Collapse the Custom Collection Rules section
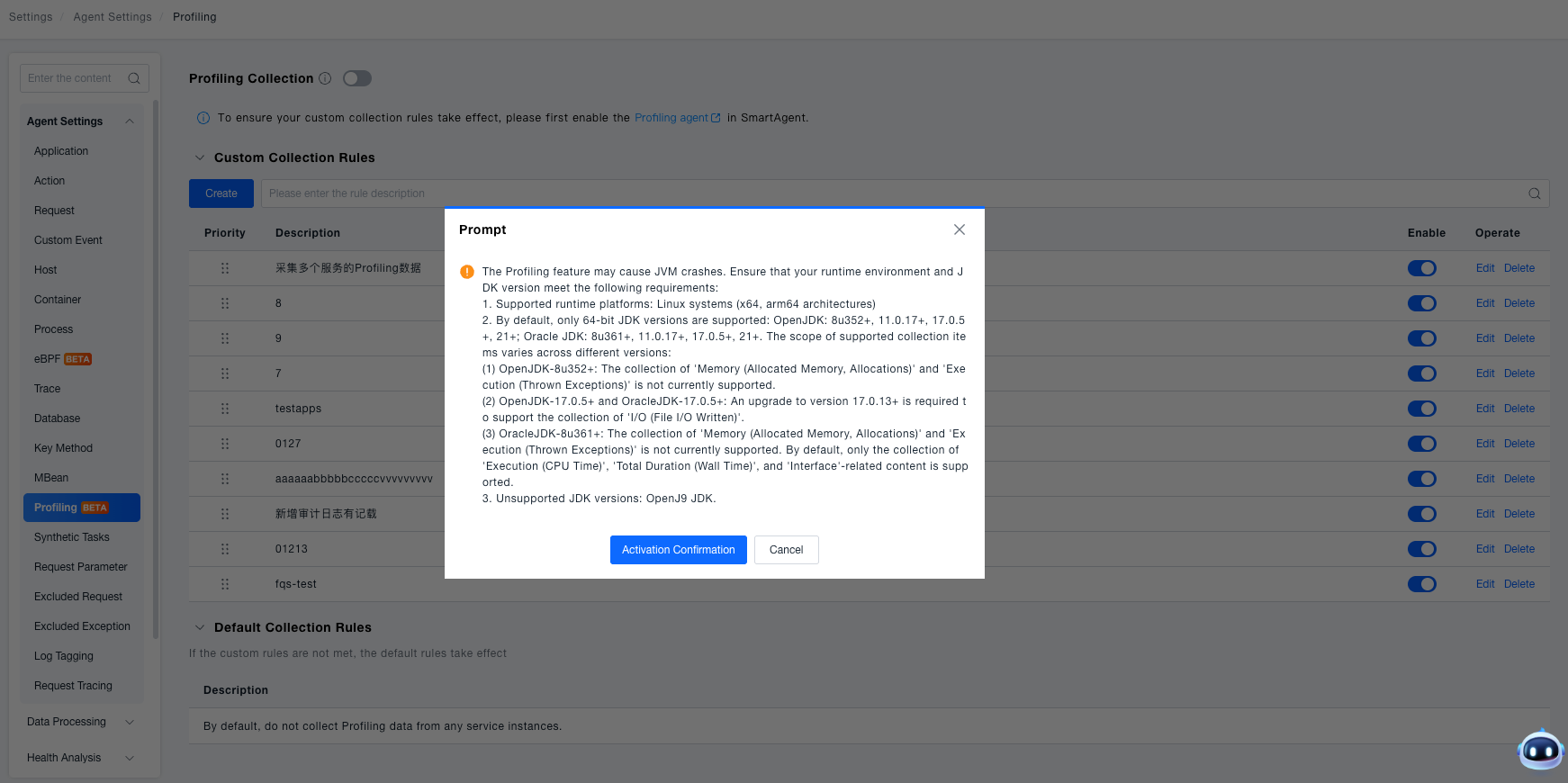 (x=200, y=157)
